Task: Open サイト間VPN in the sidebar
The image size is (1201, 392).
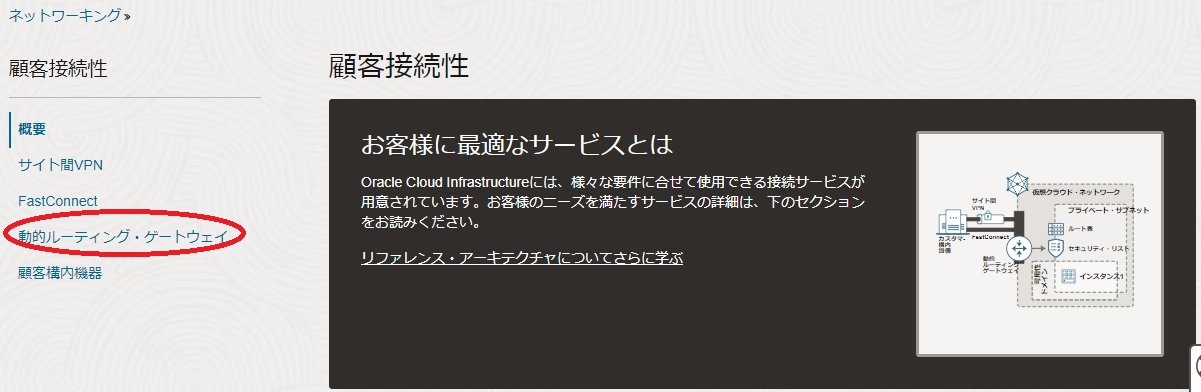Action: coord(60,164)
